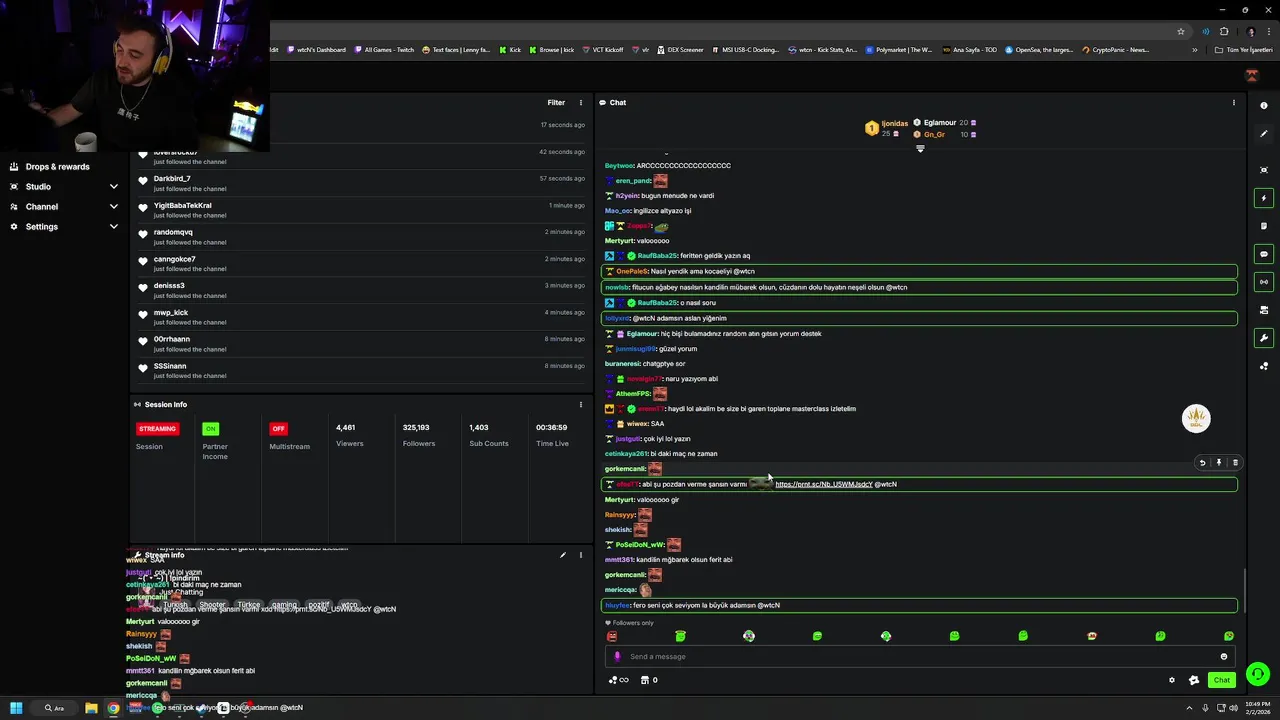Open the 'All Games - Twitch' bookmark
The image size is (1280, 720).
click(x=383, y=50)
